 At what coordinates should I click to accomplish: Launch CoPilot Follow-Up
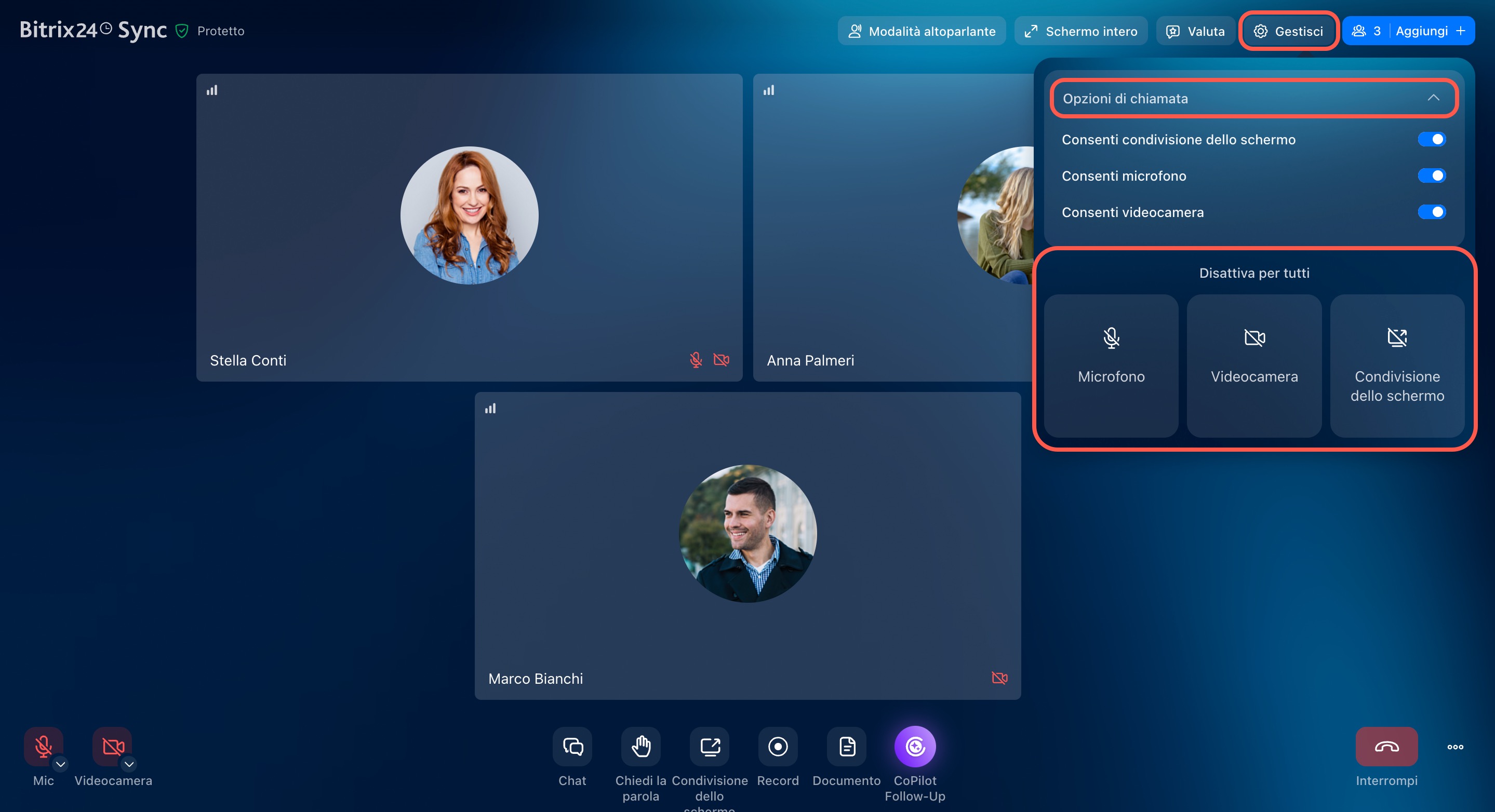point(915,747)
